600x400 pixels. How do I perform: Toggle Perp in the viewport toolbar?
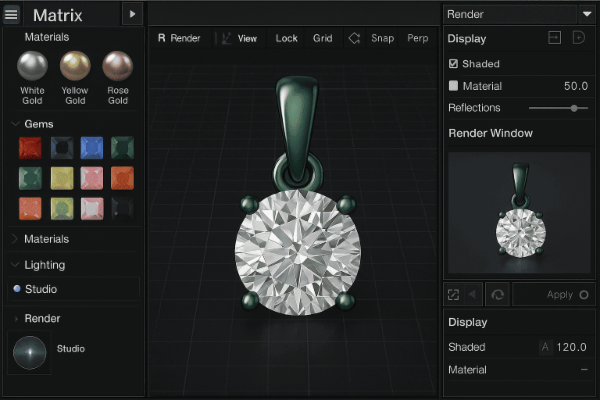coord(417,38)
